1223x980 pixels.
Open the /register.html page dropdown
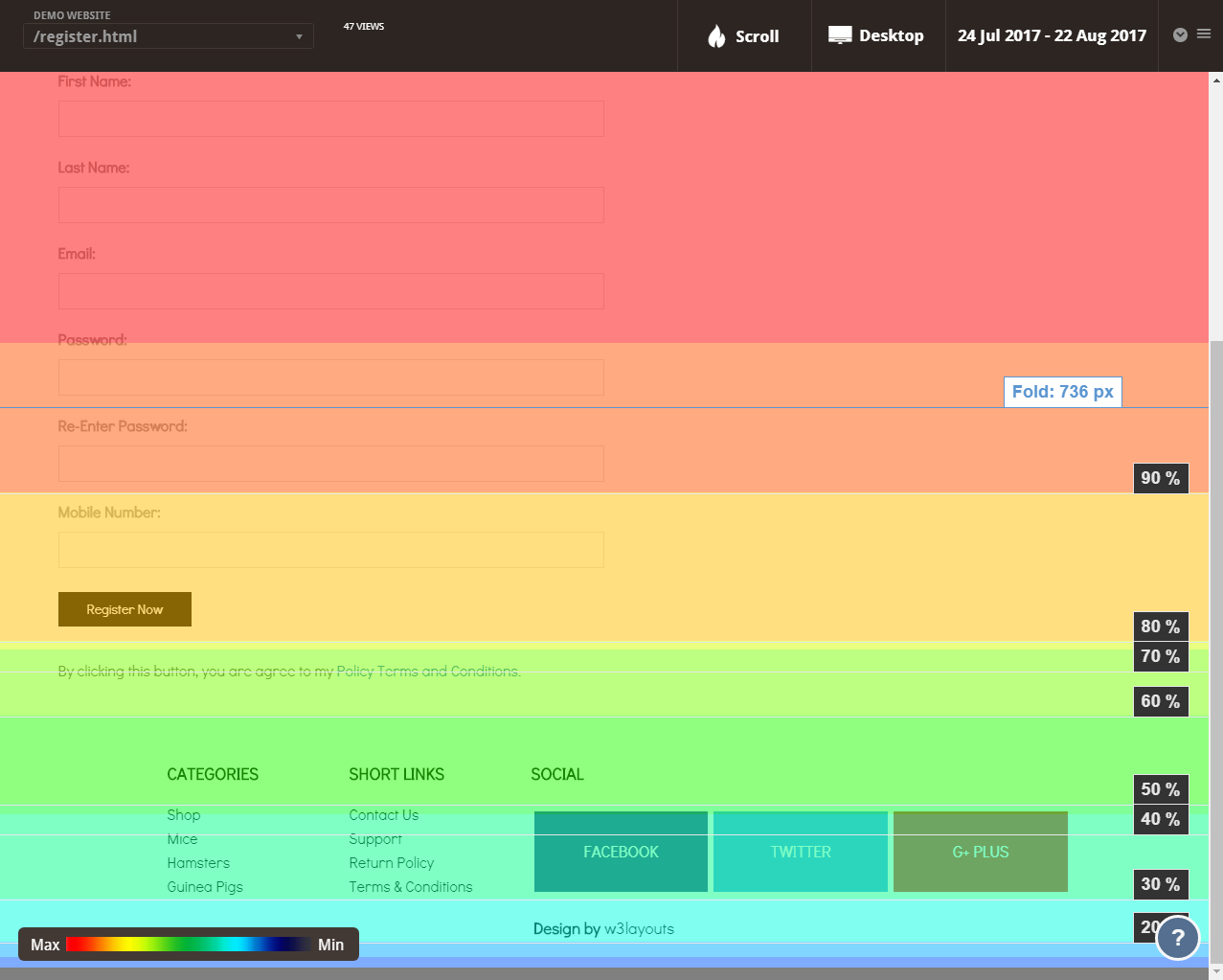[x=169, y=36]
